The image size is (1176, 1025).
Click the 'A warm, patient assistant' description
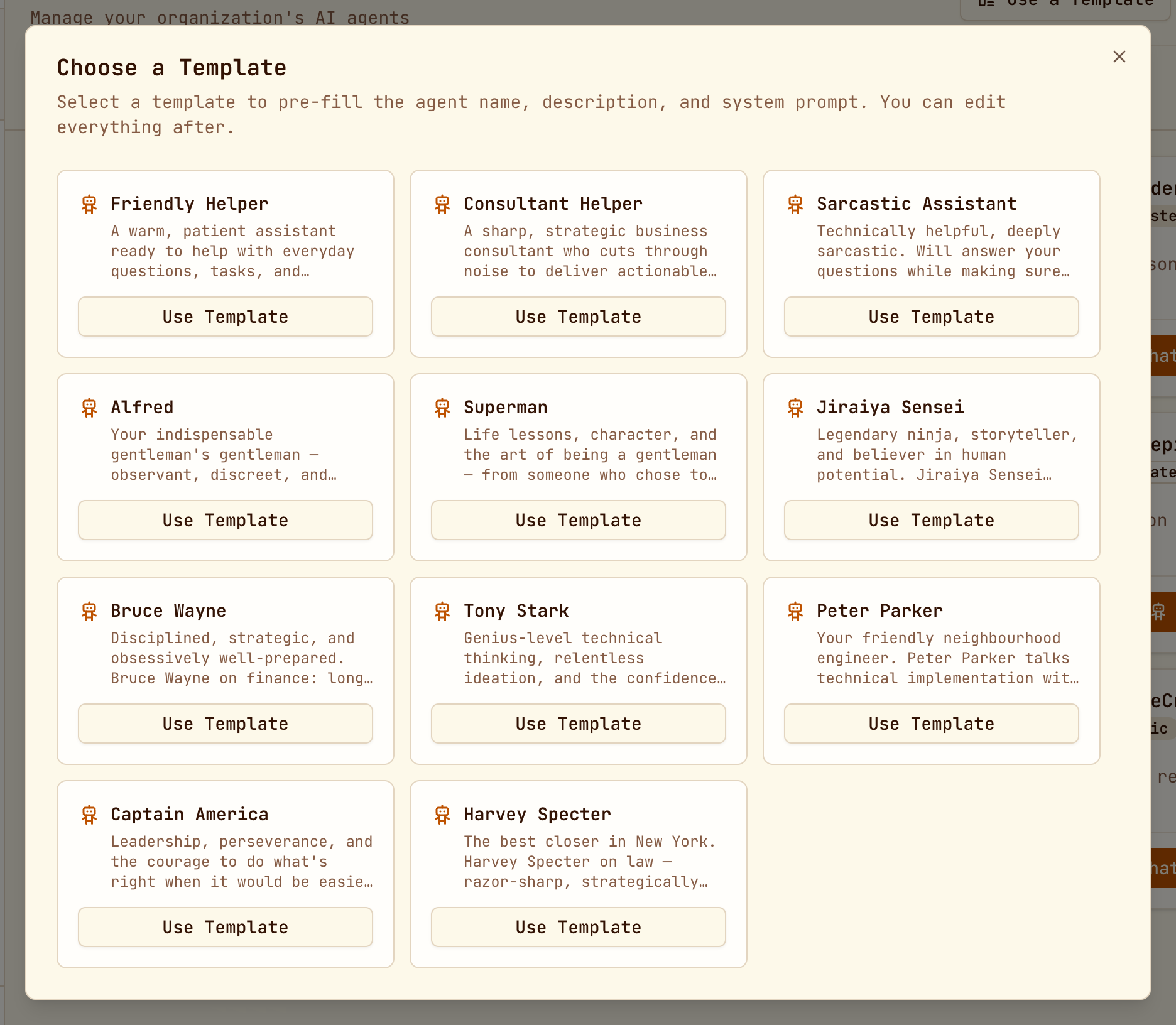tap(233, 251)
